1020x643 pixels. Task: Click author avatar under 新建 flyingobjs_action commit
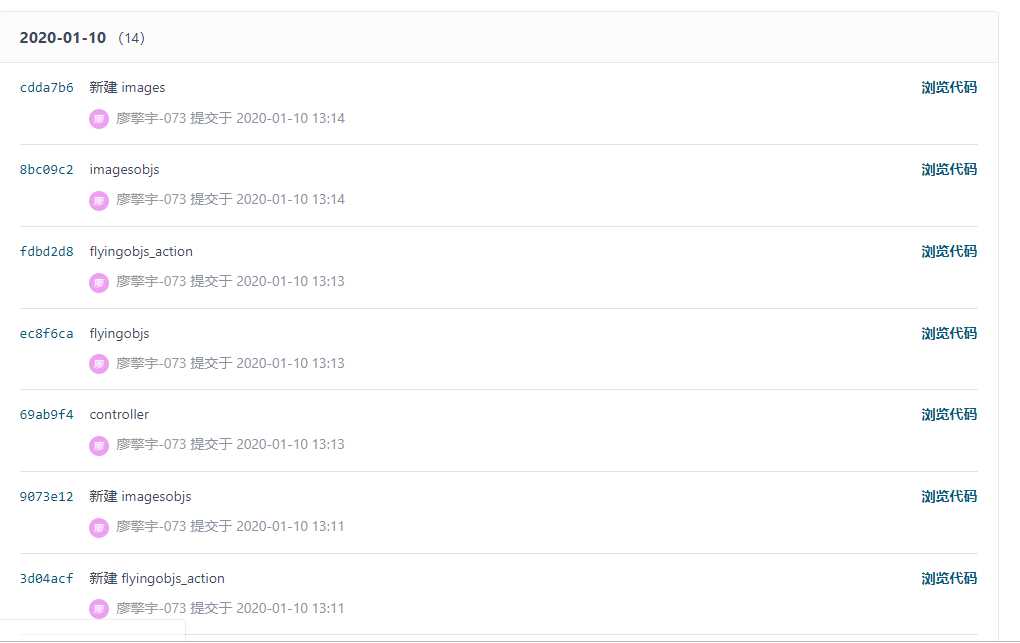(99, 609)
